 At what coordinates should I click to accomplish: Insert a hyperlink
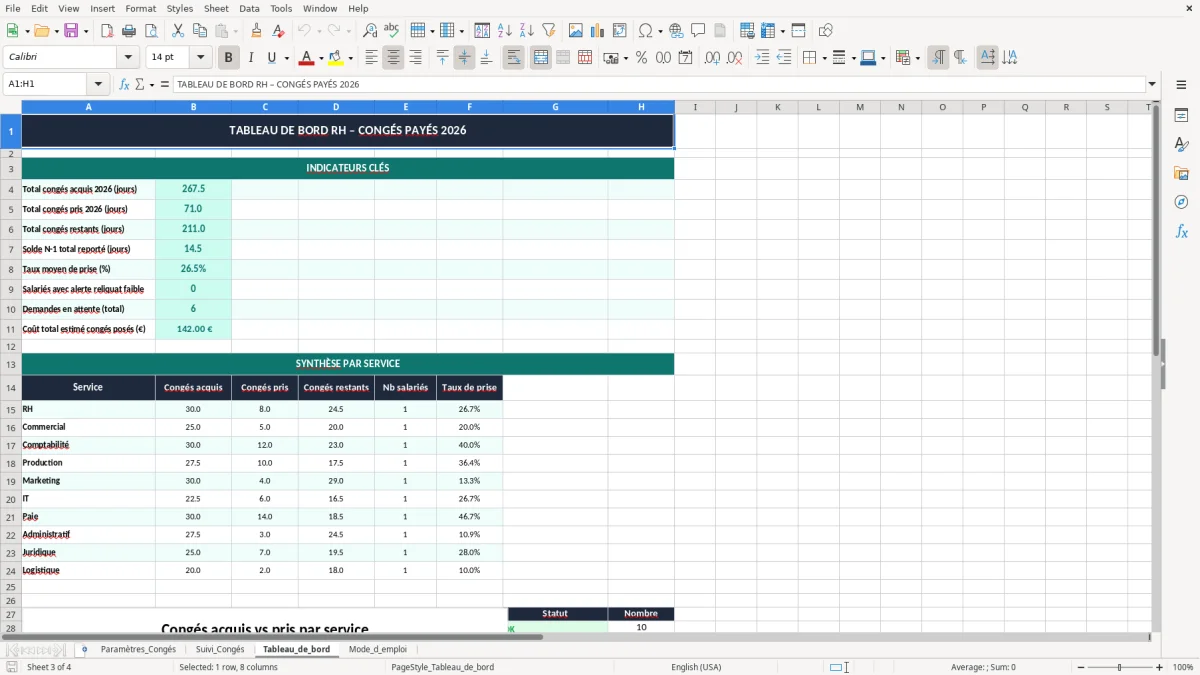676,31
